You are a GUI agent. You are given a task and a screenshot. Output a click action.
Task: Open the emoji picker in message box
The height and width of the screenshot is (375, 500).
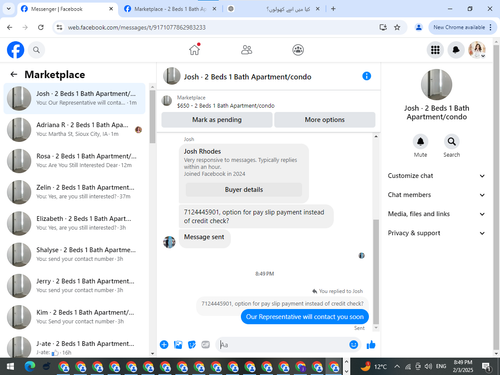click(x=354, y=345)
